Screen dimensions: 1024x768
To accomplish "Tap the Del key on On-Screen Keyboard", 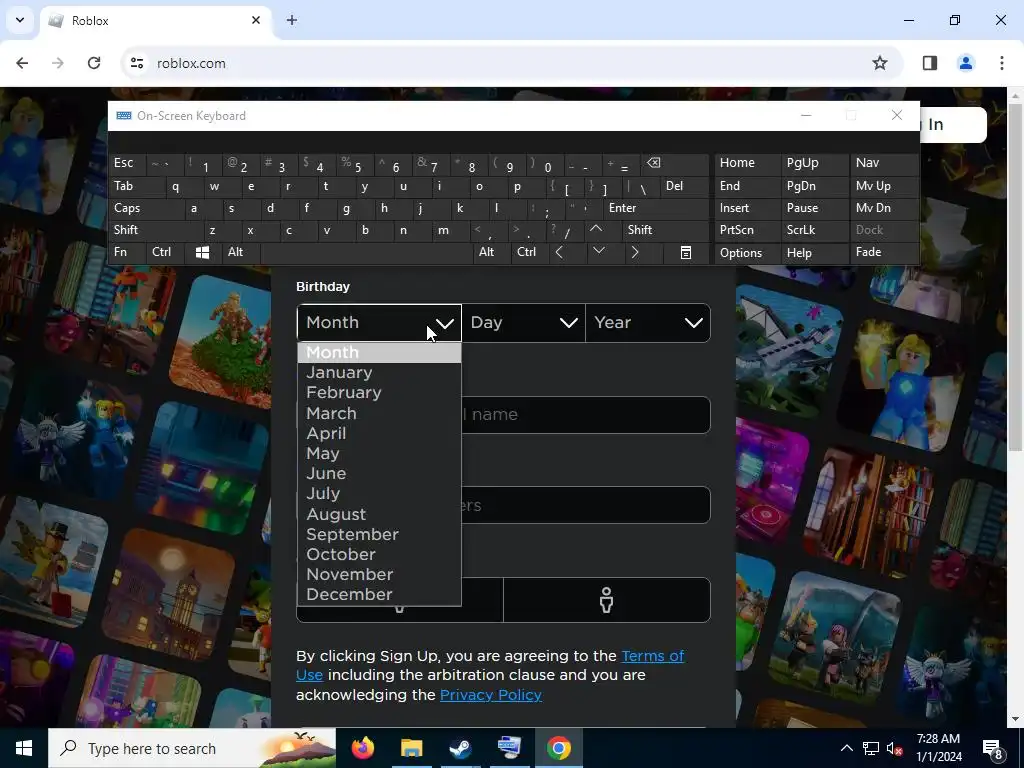I will [684, 186].
